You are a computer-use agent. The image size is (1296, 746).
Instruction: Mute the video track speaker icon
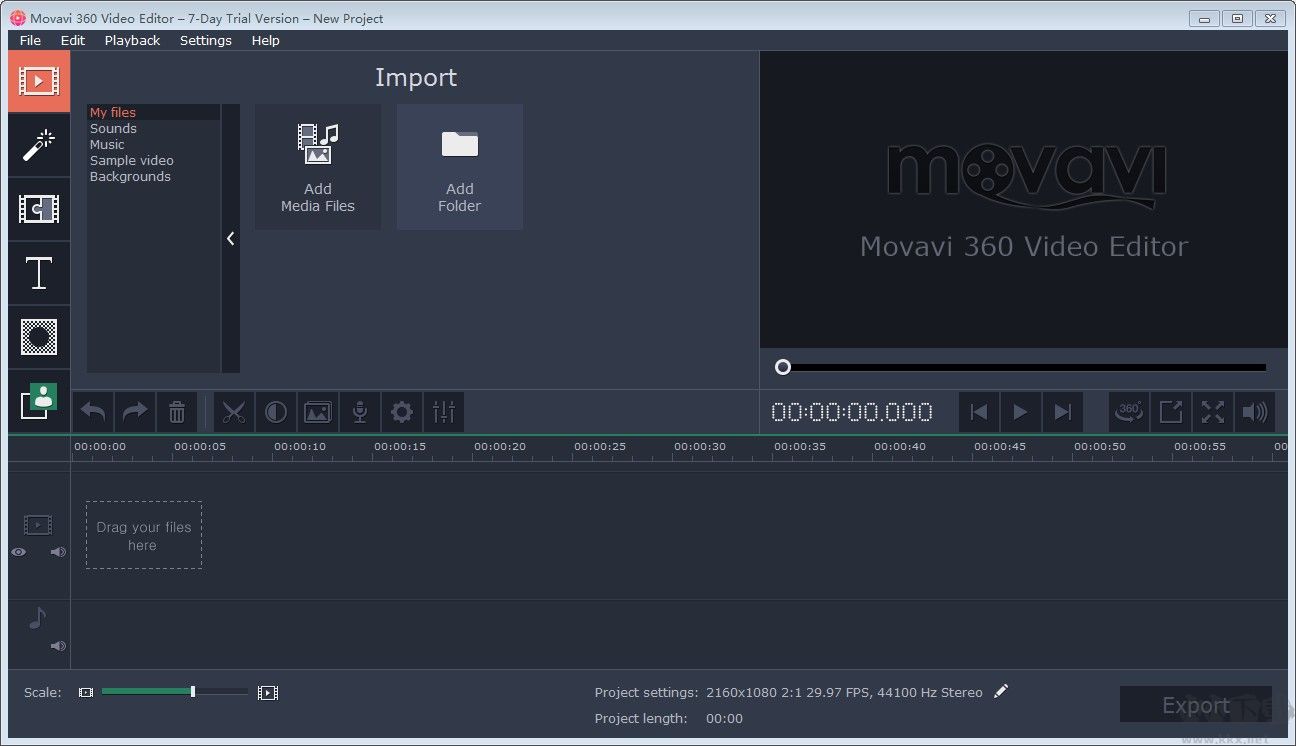[x=58, y=551]
